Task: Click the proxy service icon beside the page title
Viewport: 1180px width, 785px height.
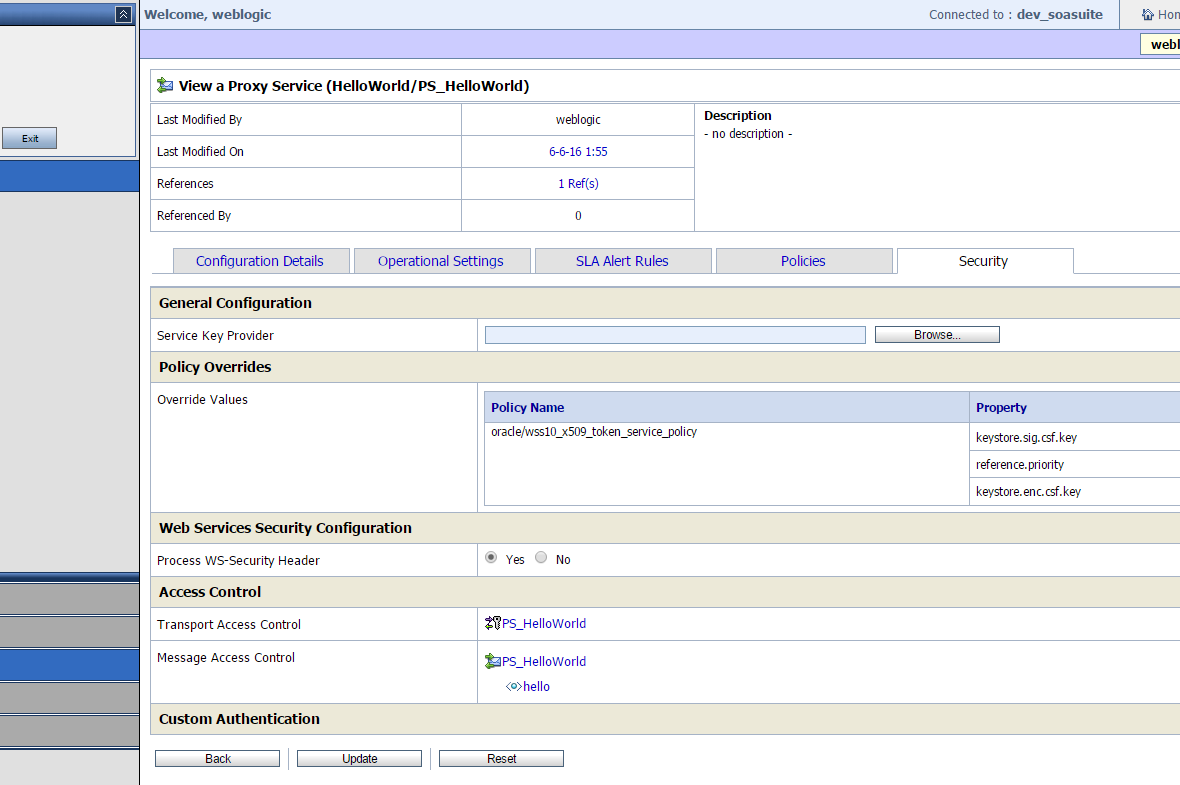Action: 164,85
